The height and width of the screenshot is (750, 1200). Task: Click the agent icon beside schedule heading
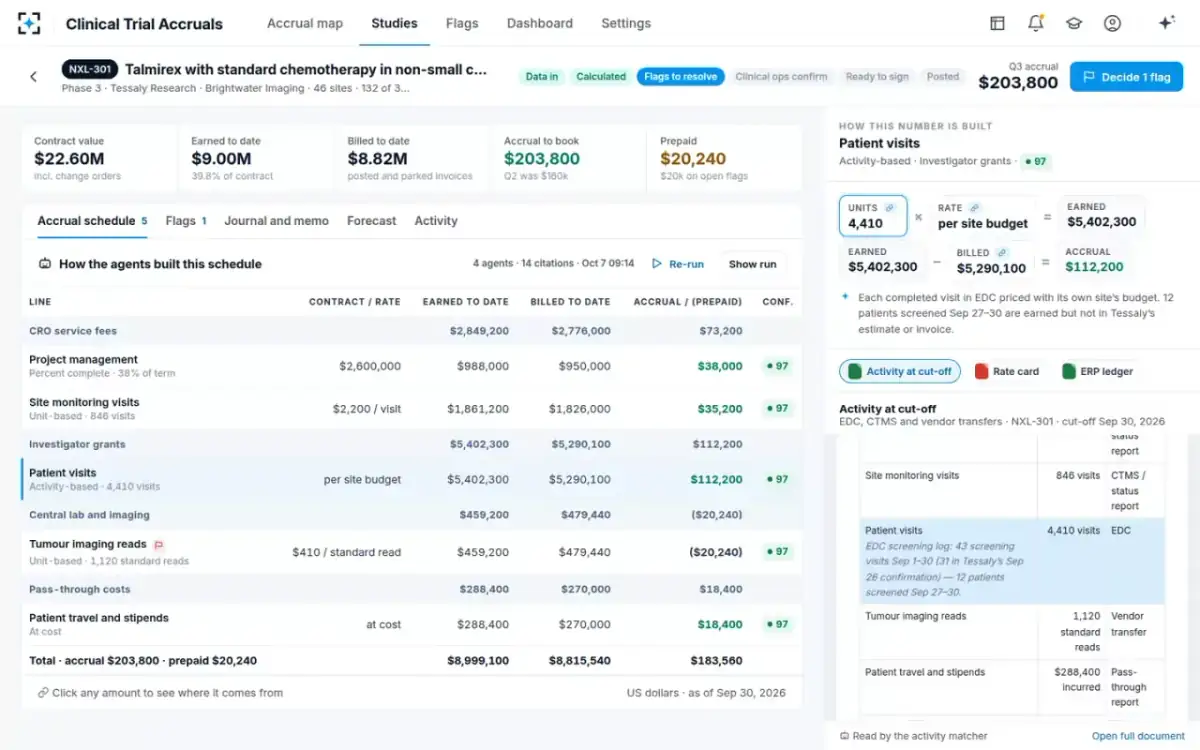point(45,264)
